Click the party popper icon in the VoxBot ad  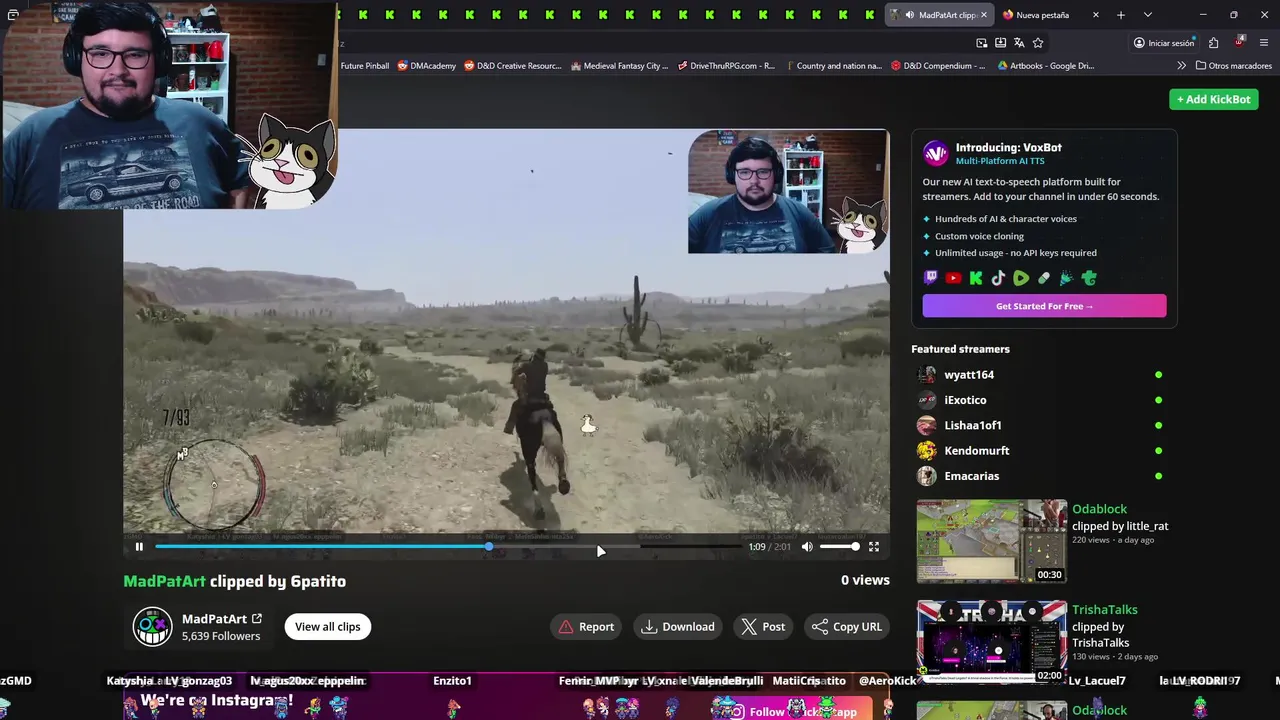click(x=1066, y=279)
